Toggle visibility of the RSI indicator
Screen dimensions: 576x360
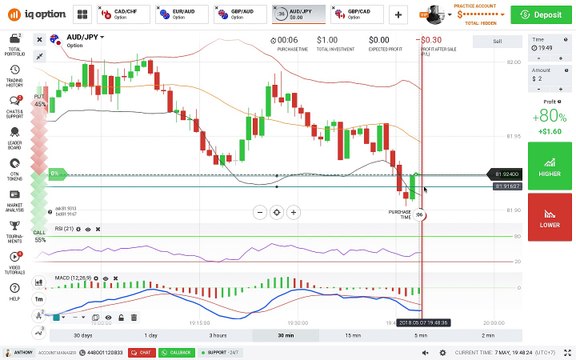point(88,229)
